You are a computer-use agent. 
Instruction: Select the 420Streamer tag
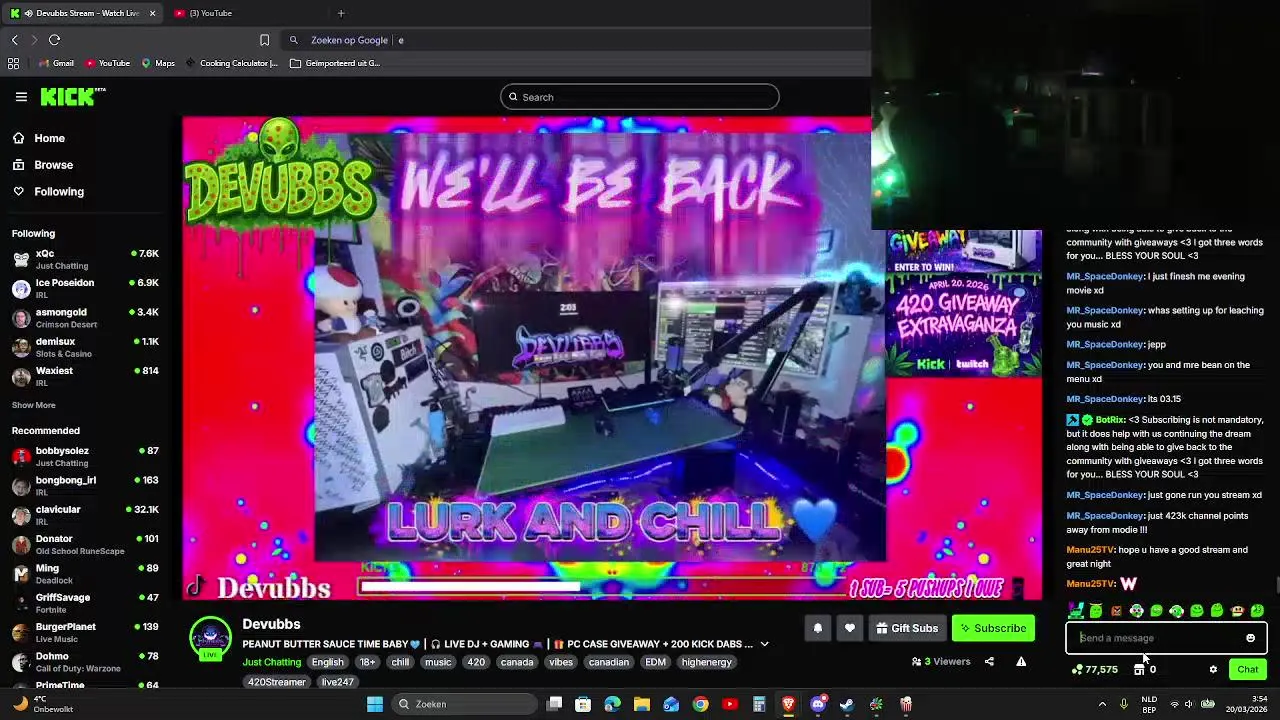coord(277,682)
